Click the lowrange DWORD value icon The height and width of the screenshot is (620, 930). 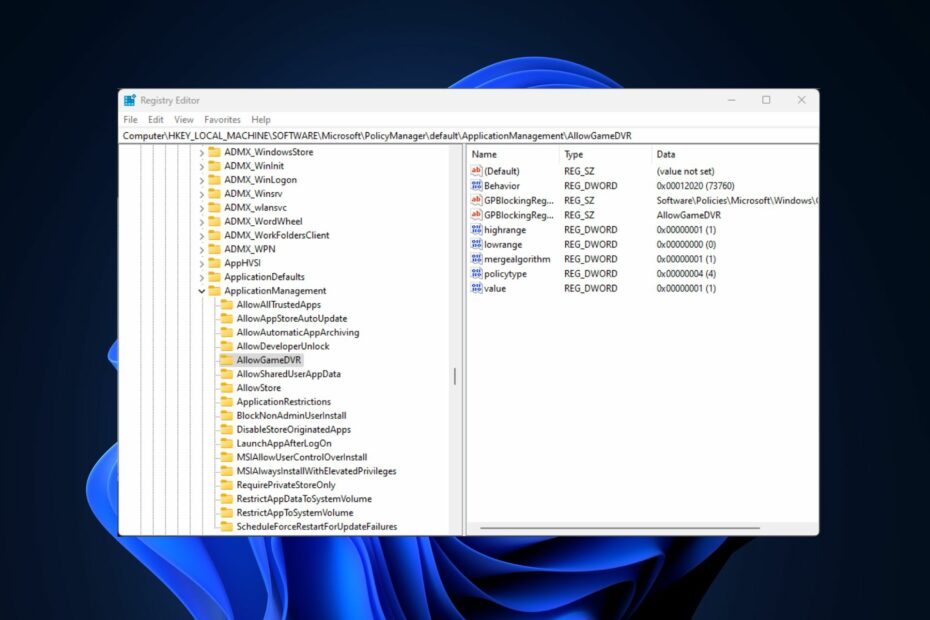(x=476, y=244)
